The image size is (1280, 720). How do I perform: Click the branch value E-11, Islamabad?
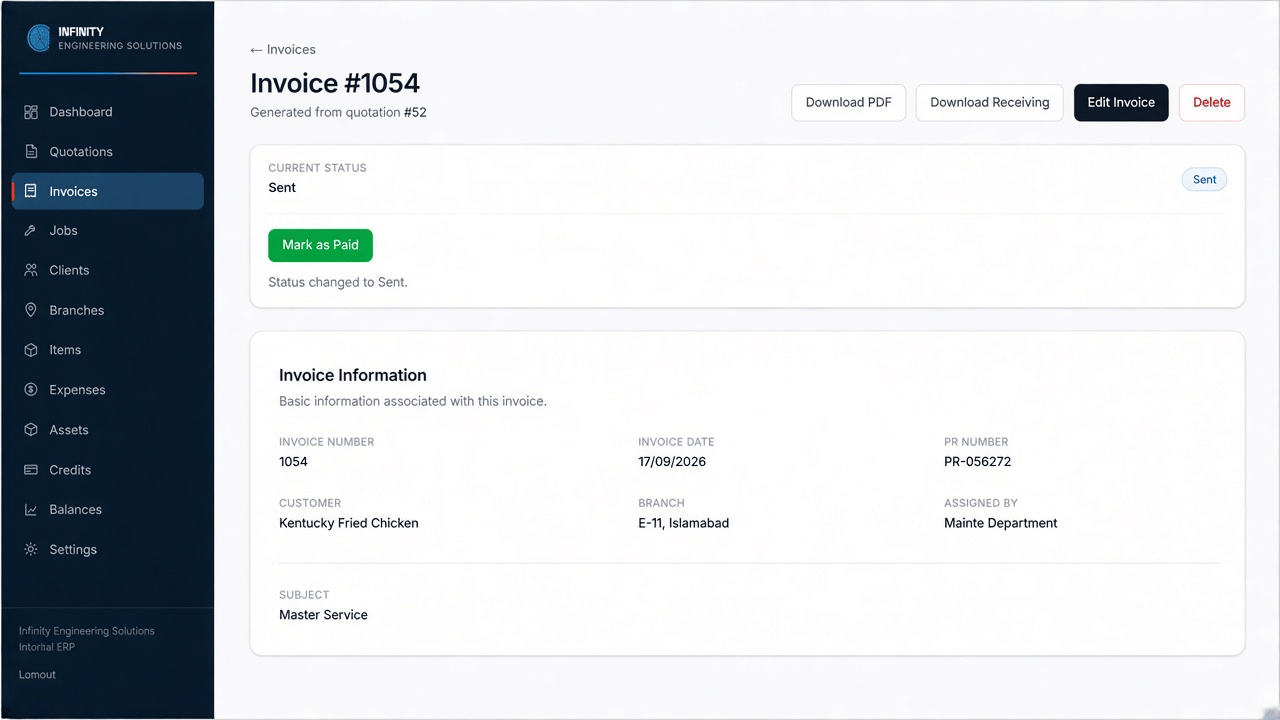pos(684,523)
